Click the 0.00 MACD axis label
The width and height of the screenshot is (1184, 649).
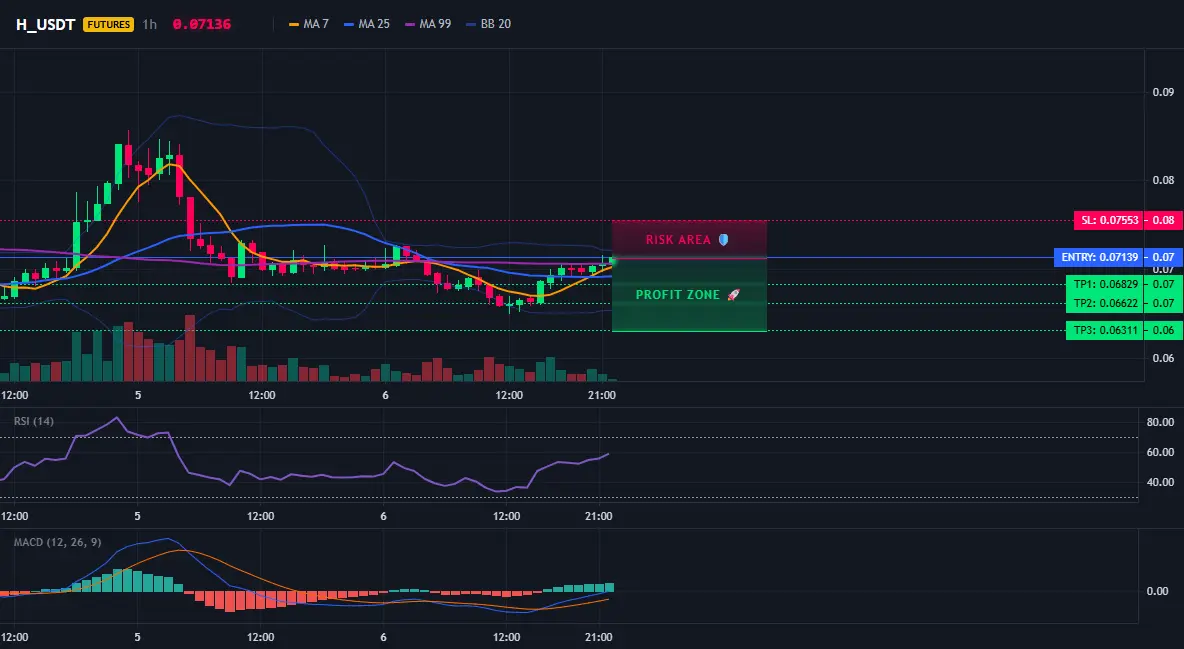click(x=1158, y=591)
